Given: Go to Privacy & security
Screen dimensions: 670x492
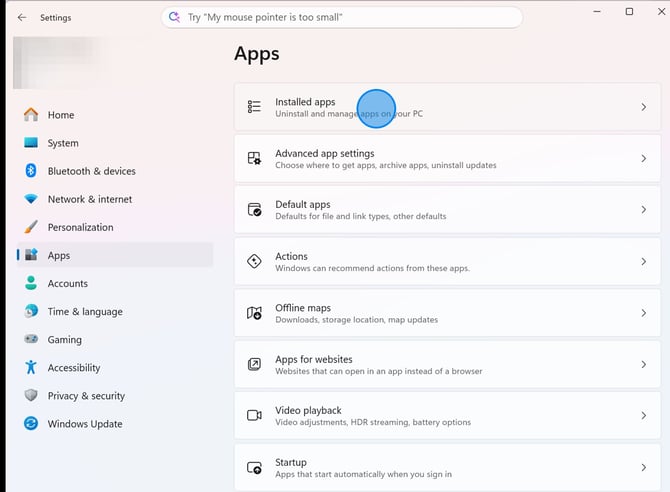Looking at the screenshot, I should pos(115,396).
